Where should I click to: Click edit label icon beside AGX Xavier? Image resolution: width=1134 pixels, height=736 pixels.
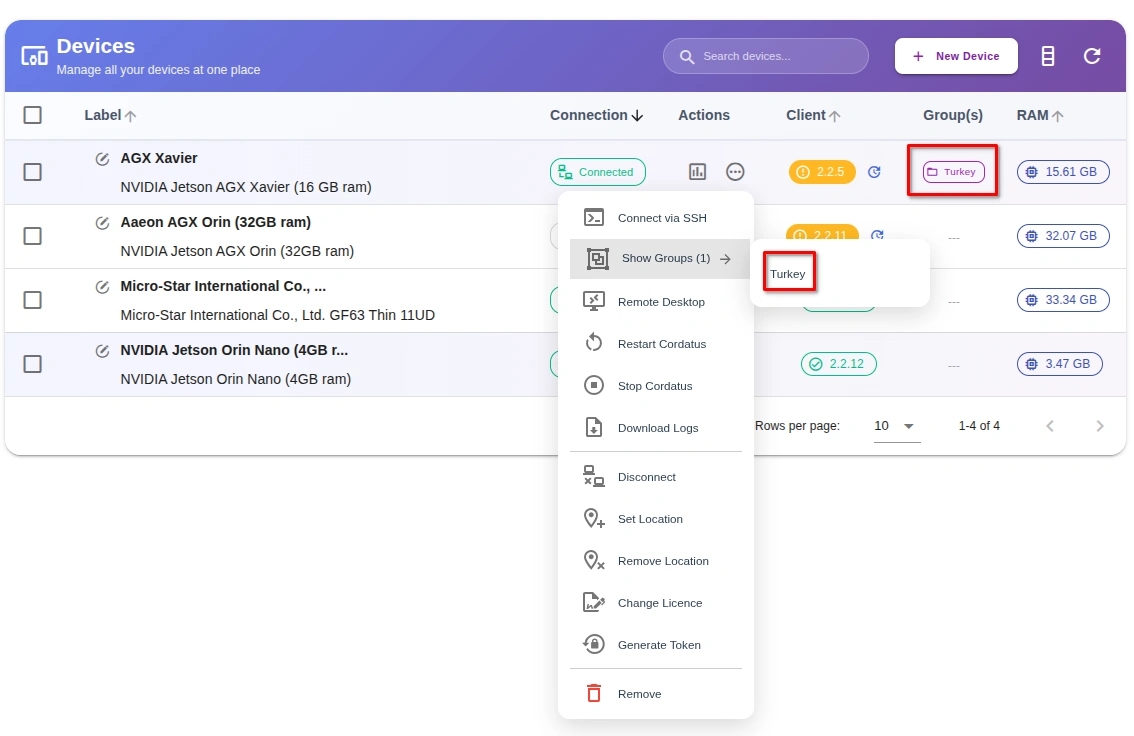pos(102,159)
